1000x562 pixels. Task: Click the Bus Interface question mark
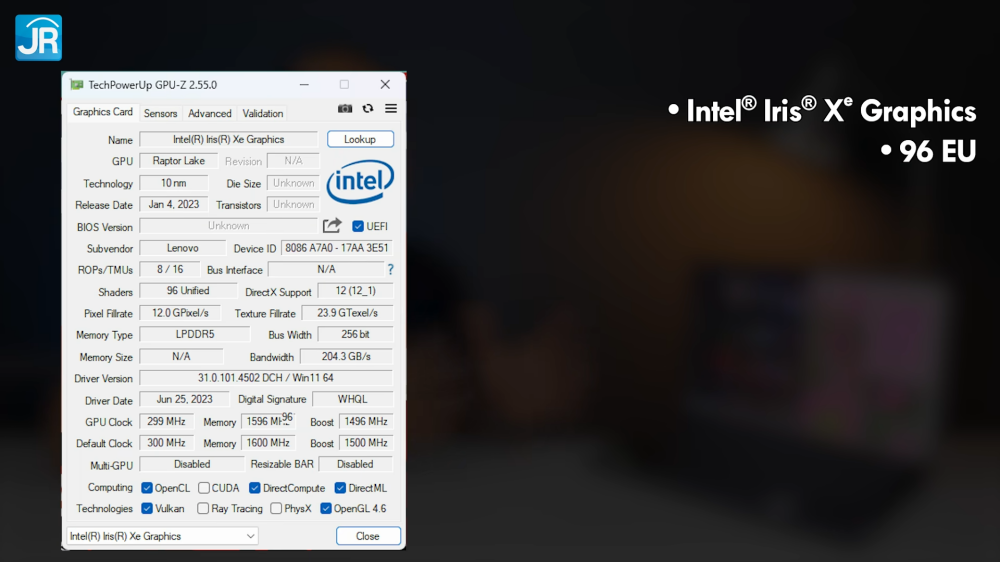coord(390,270)
